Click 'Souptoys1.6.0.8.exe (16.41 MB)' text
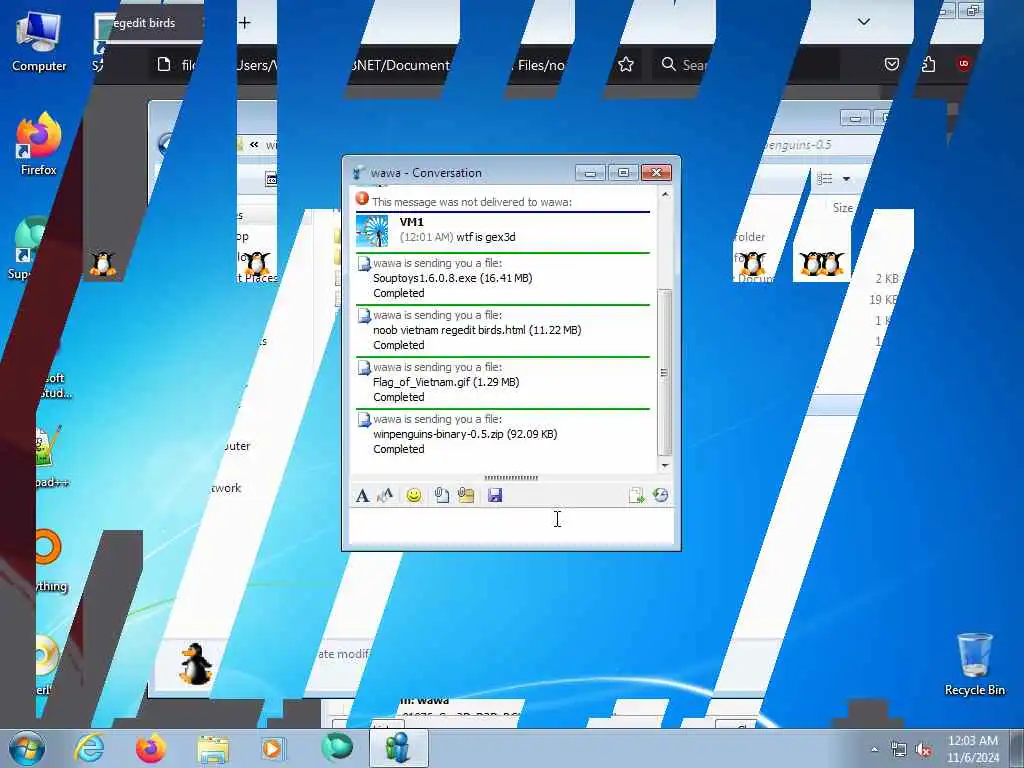The width and height of the screenshot is (1024, 768). [453, 278]
